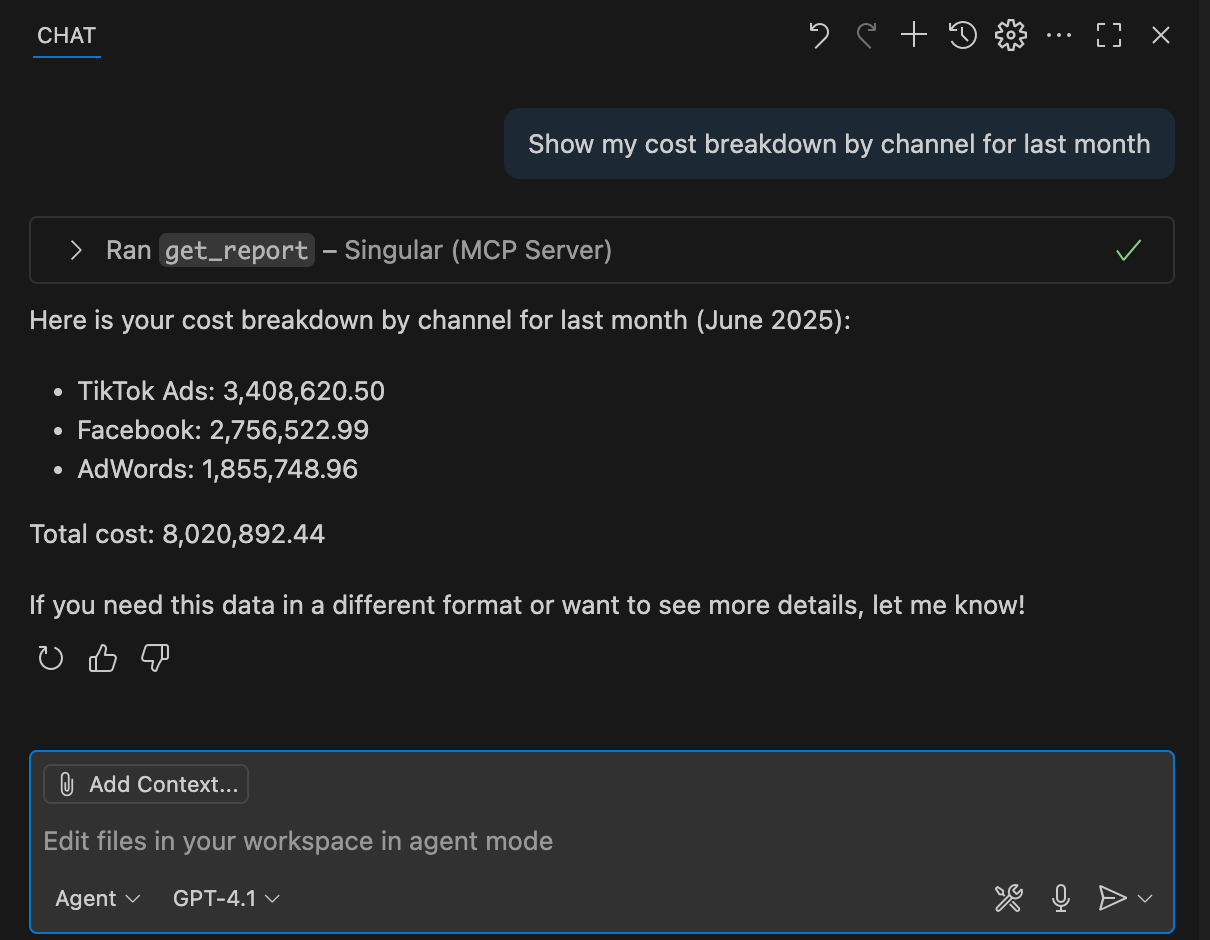Click the Add Context button

[145, 784]
